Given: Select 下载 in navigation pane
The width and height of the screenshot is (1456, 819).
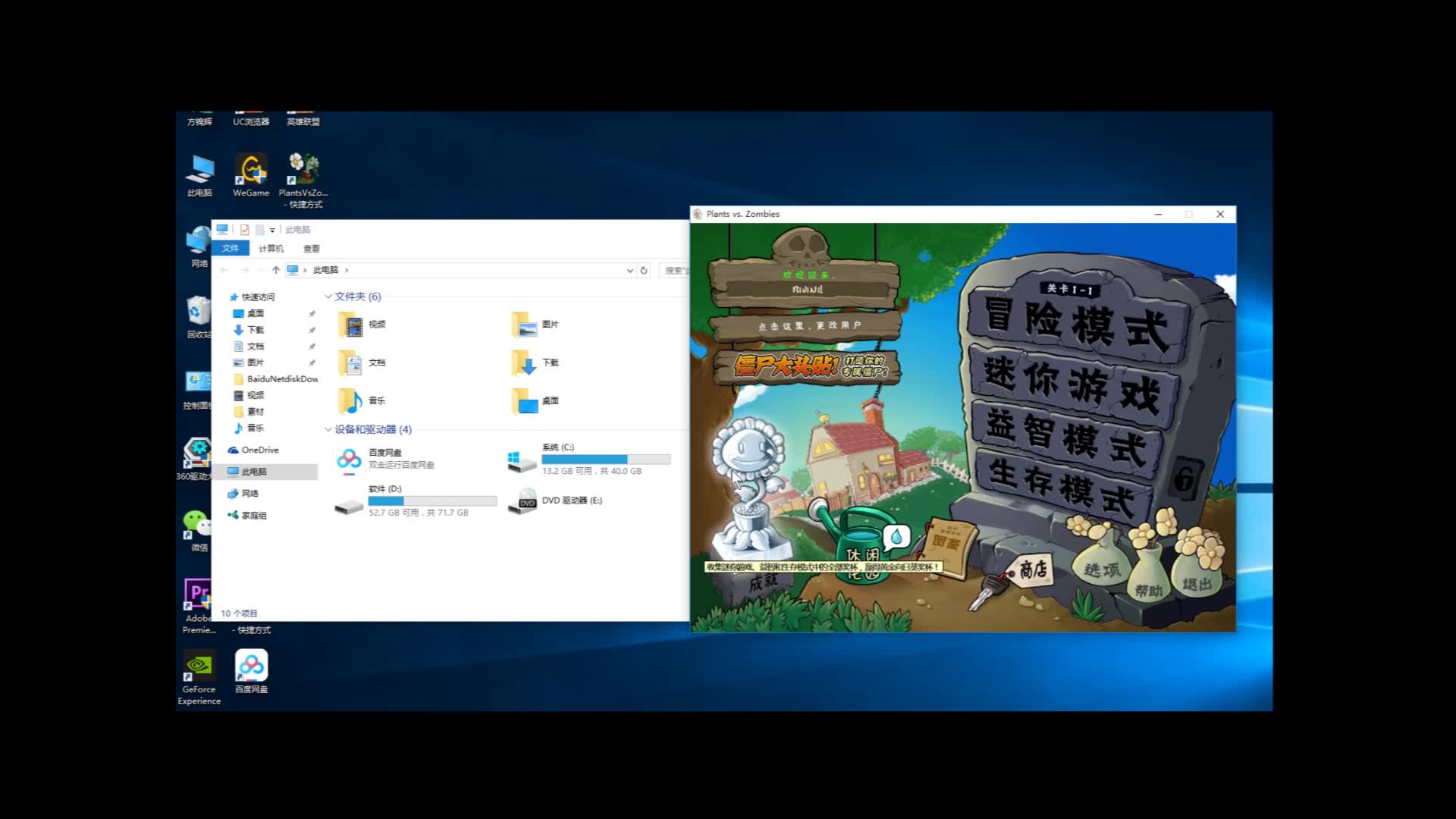Looking at the screenshot, I should click(249, 330).
